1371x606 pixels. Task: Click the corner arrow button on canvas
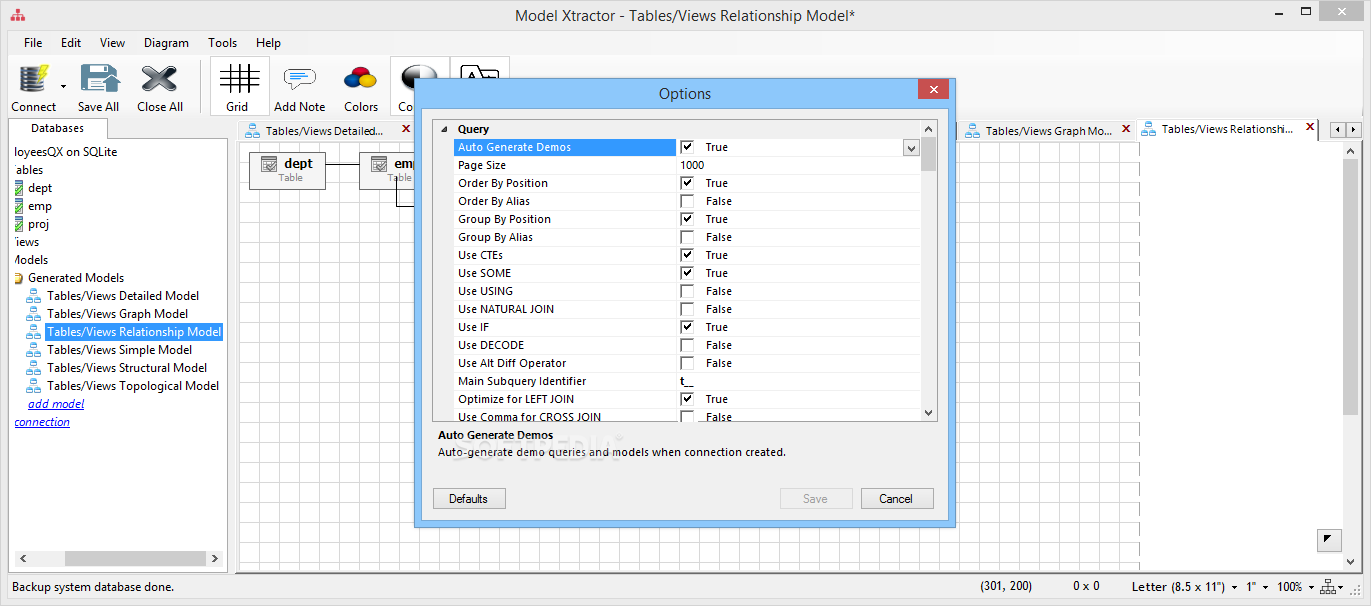(x=1328, y=540)
